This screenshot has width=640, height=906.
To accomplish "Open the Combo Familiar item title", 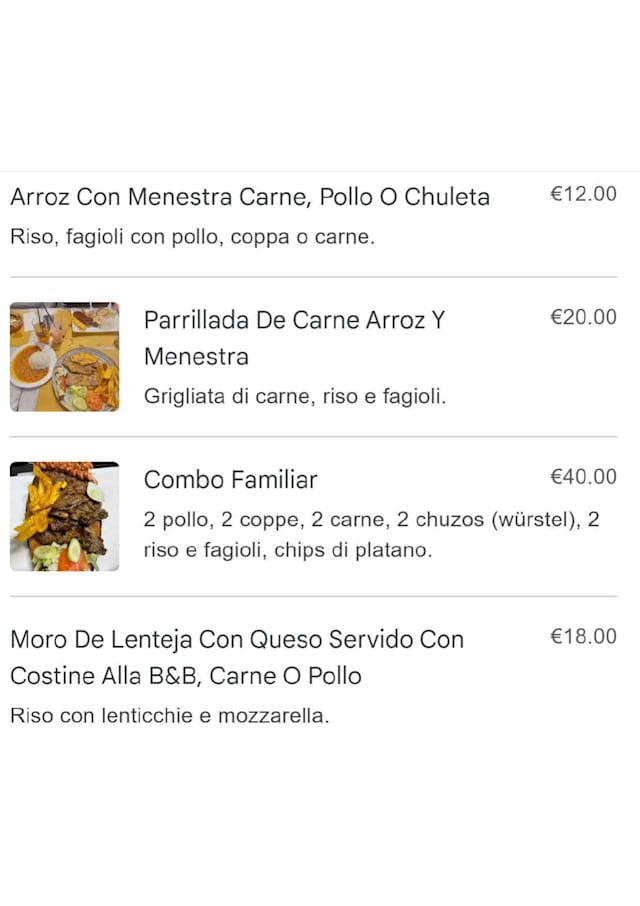I will 230,480.
